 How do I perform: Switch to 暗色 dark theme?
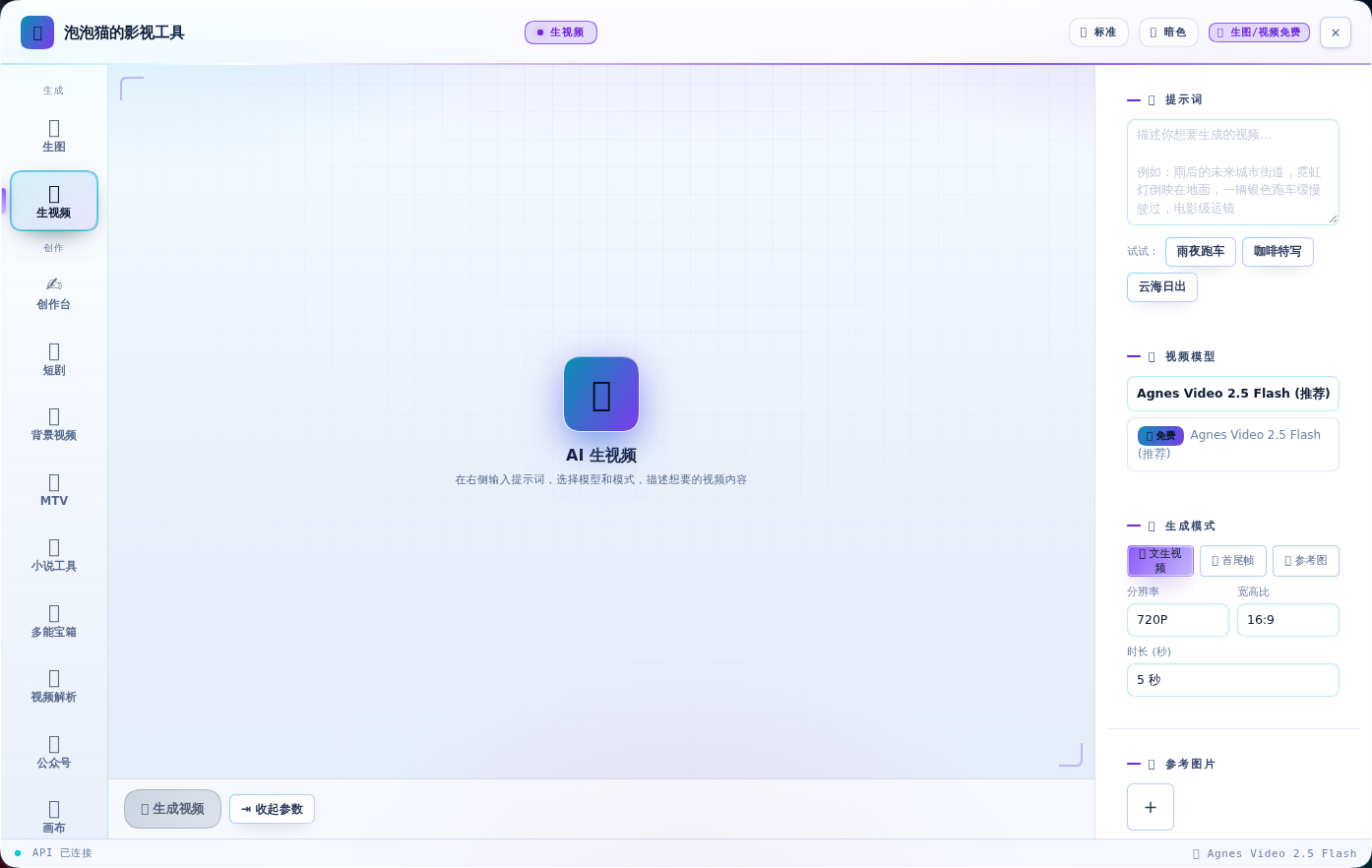[1168, 32]
